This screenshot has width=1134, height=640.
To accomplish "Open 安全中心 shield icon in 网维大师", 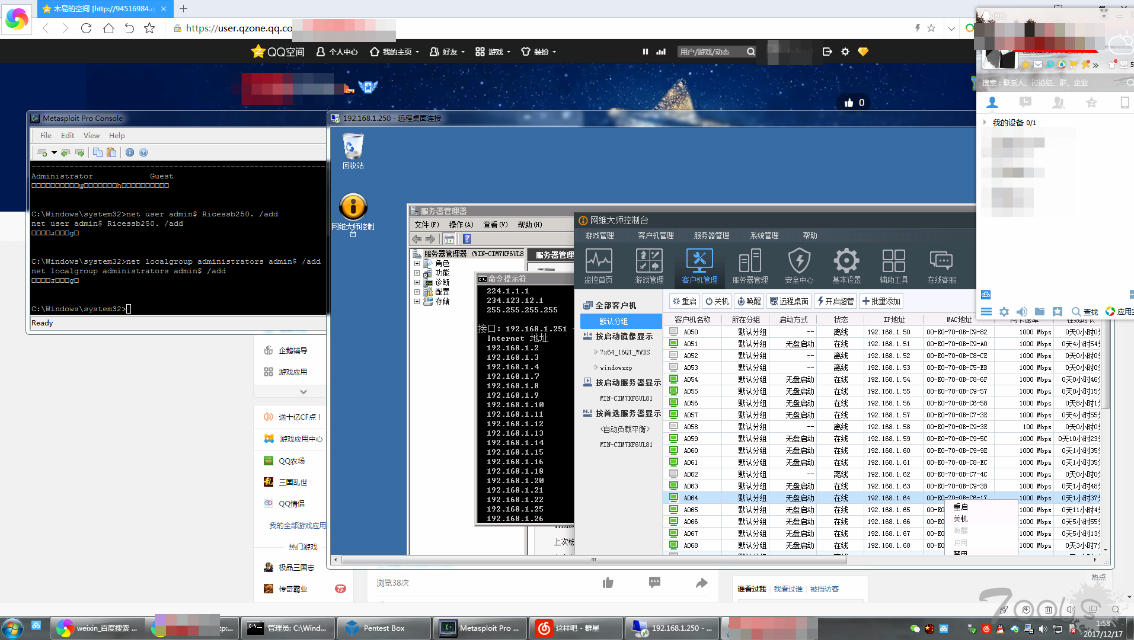I will click(798, 265).
